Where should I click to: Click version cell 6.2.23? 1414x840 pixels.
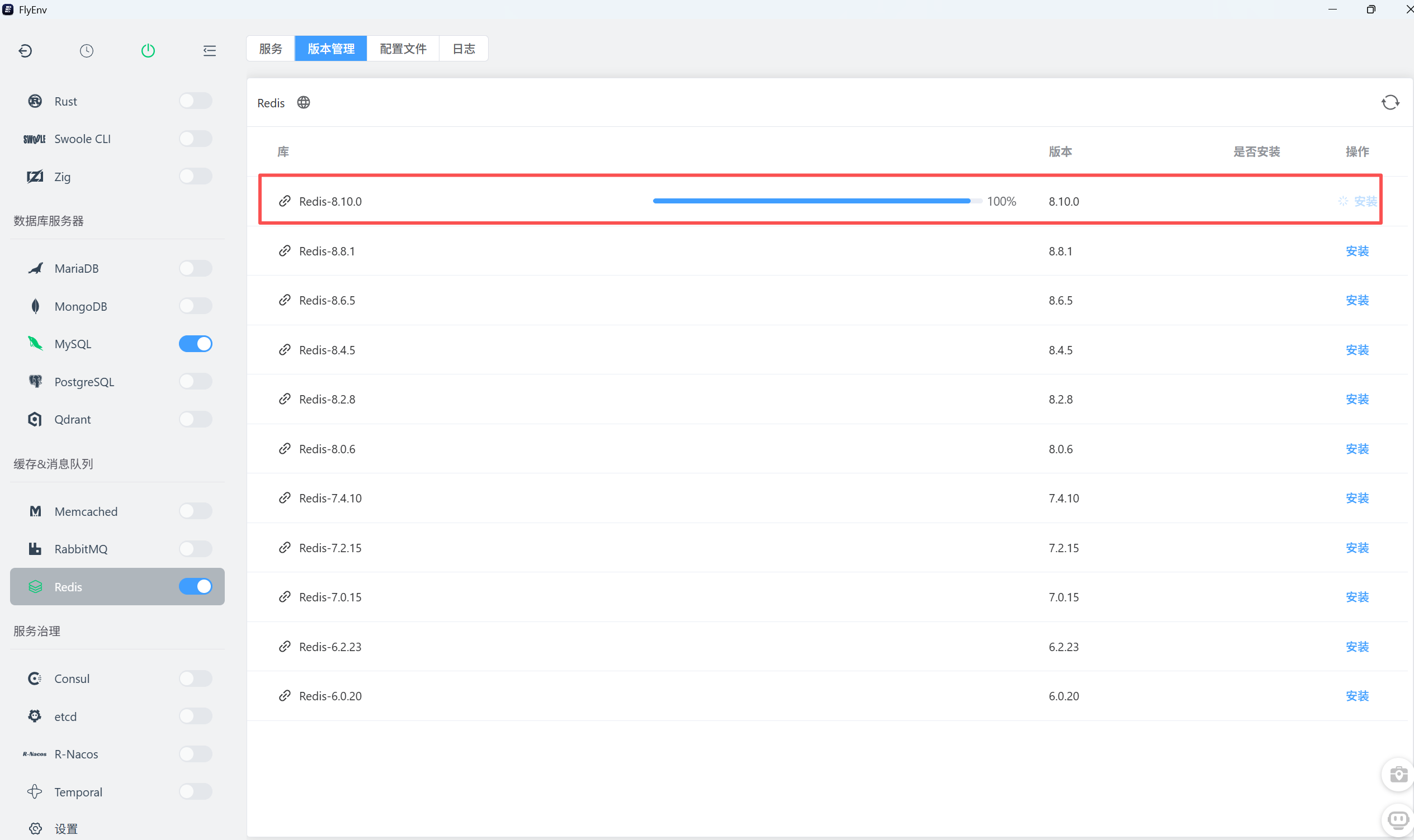(1063, 647)
